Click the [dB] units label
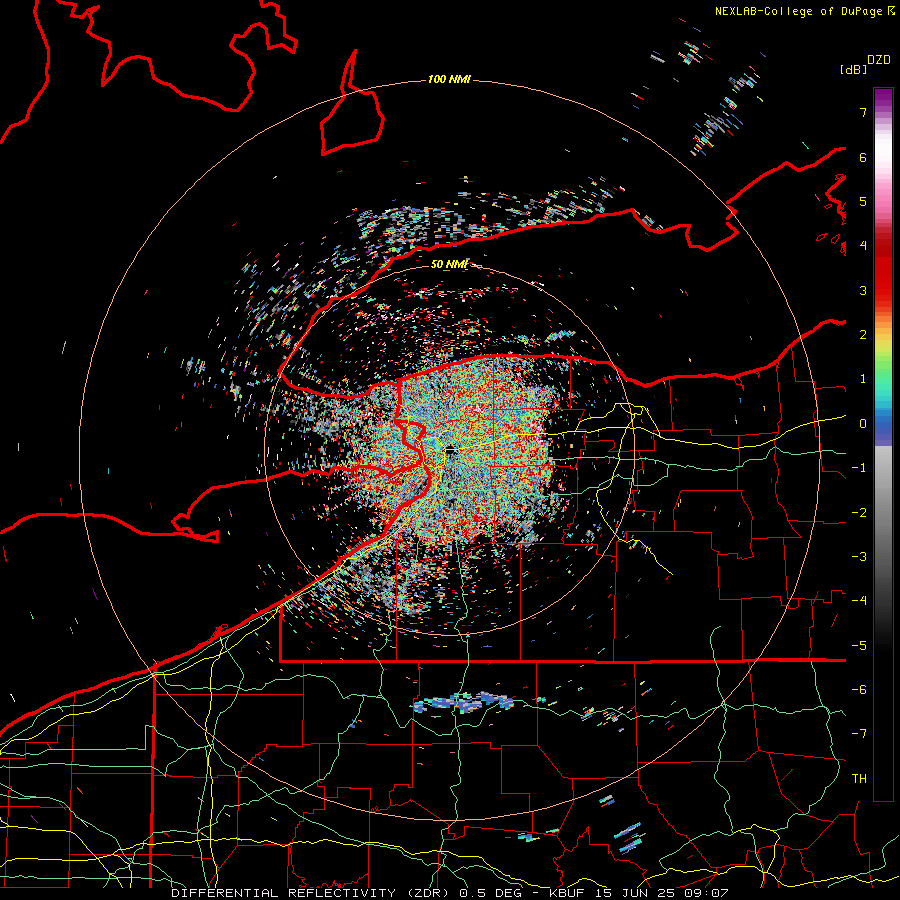 [853, 69]
